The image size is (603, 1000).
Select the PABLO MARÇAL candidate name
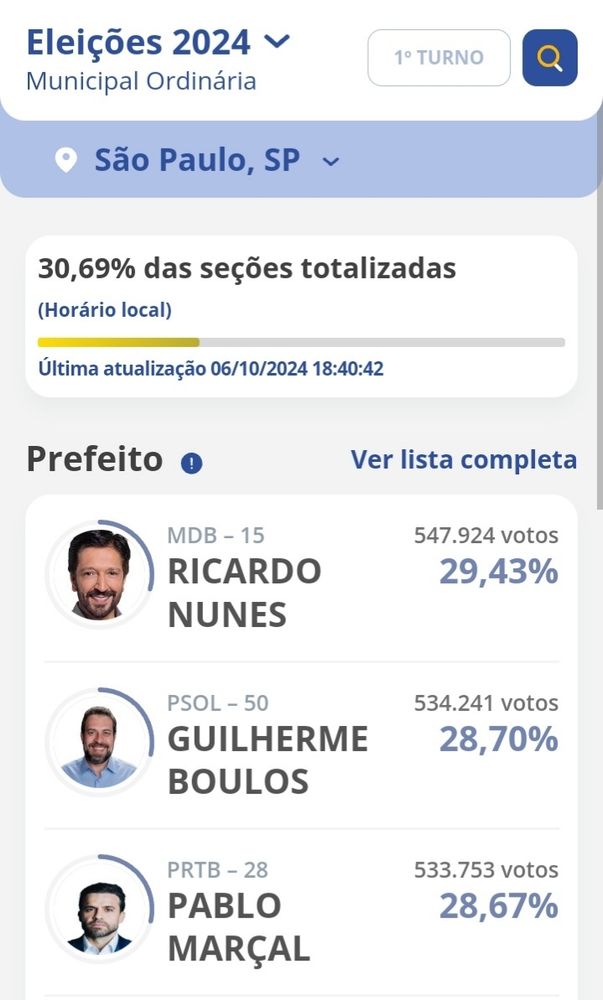point(238,927)
